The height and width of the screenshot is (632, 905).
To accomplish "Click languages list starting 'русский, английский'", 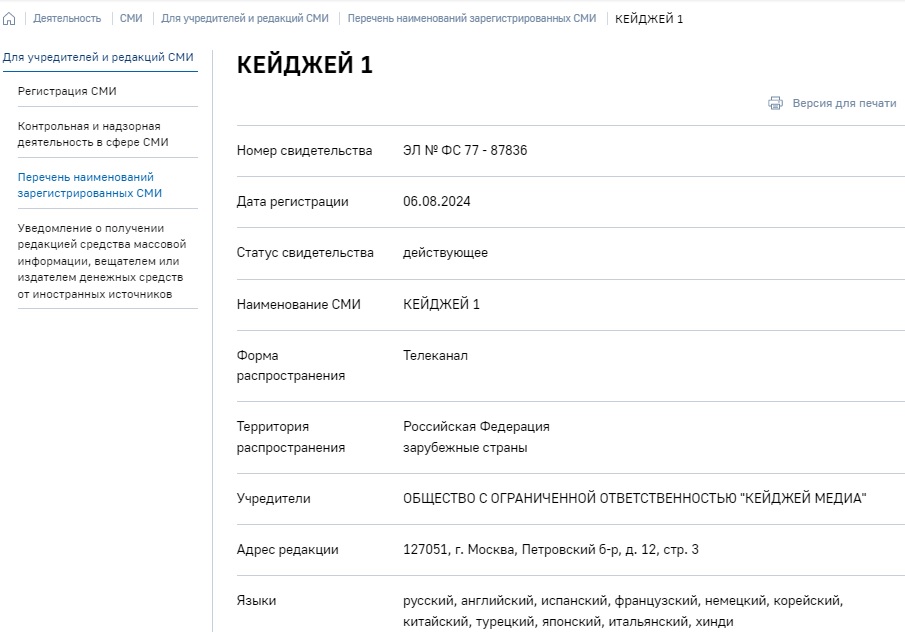I will click(623, 611).
